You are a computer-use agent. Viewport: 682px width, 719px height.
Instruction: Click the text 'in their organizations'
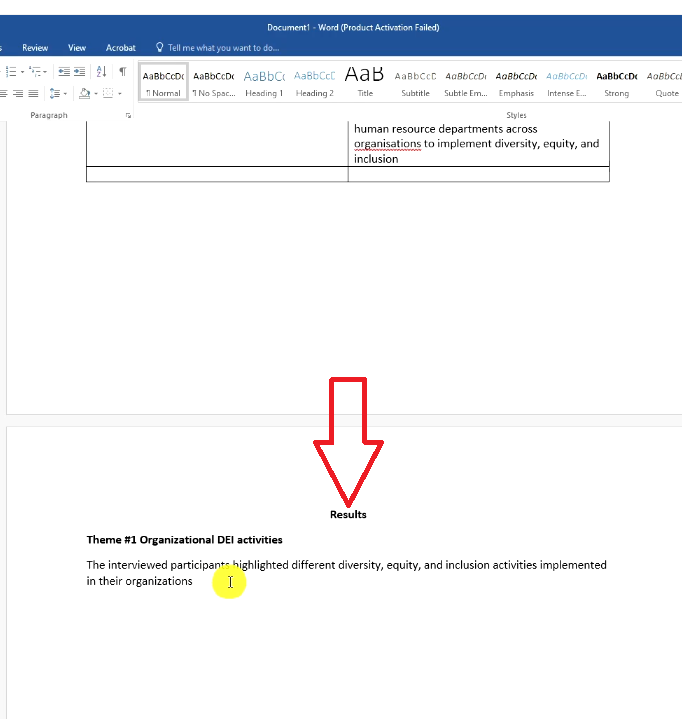coord(139,581)
